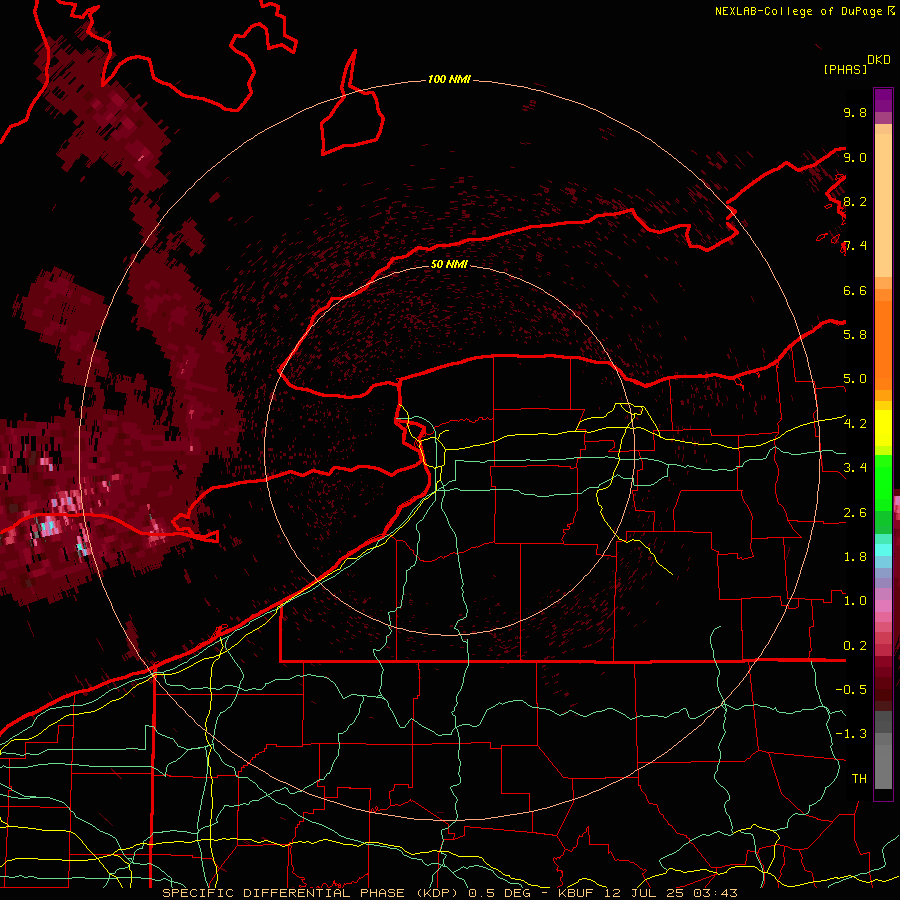Click the purple segment atop the color bar
This screenshot has width=900, height=900.
point(883,100)
